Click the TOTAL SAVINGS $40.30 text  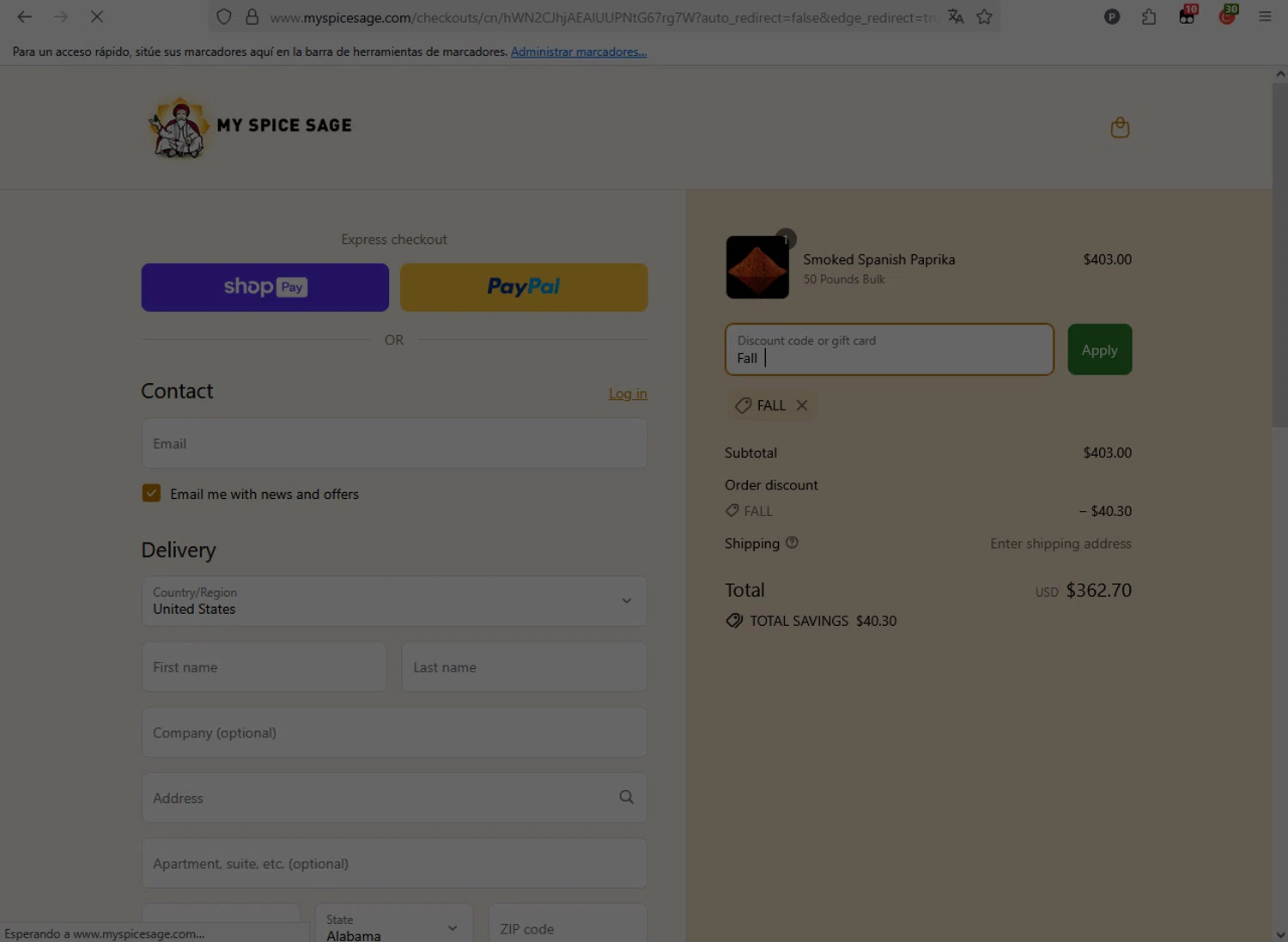[x=823, y=621]
